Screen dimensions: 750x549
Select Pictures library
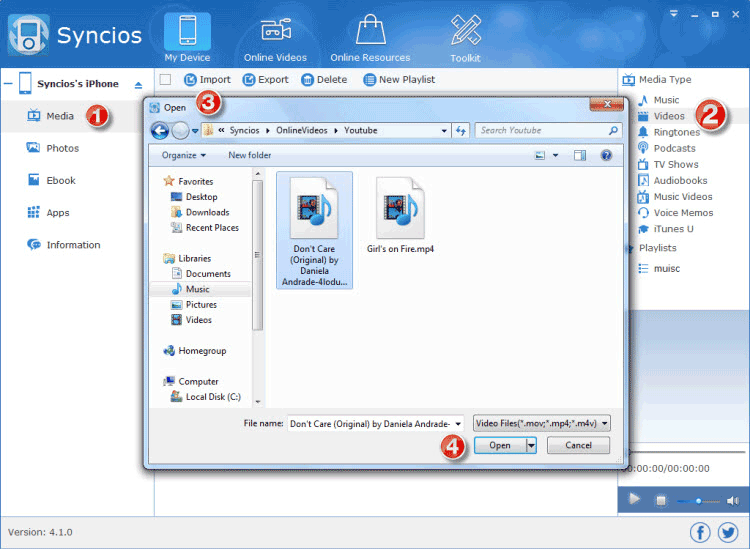click(x=194, y=304)
